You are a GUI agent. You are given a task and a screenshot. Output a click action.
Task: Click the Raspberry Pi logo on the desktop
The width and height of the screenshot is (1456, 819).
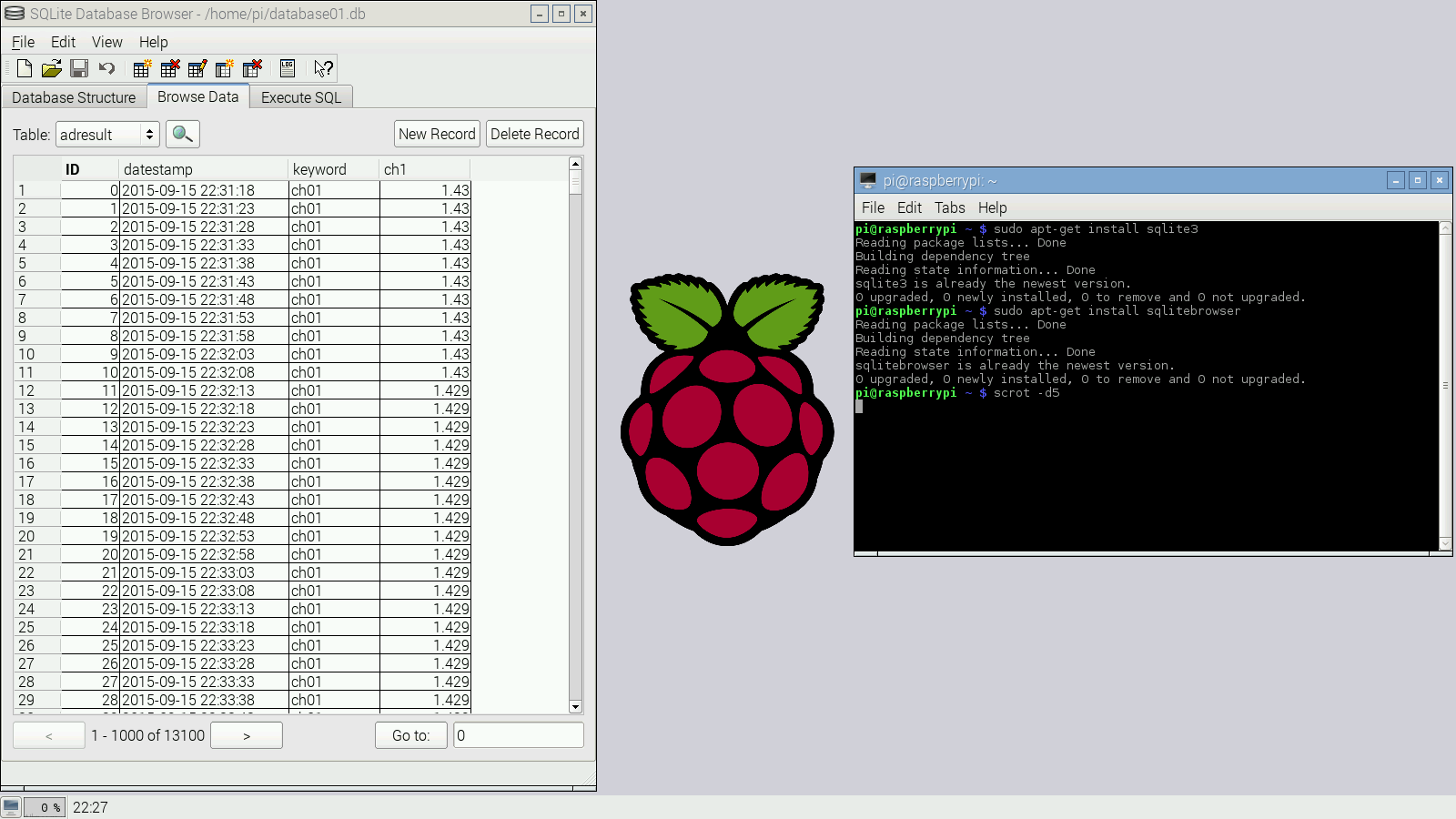[726, 409]
